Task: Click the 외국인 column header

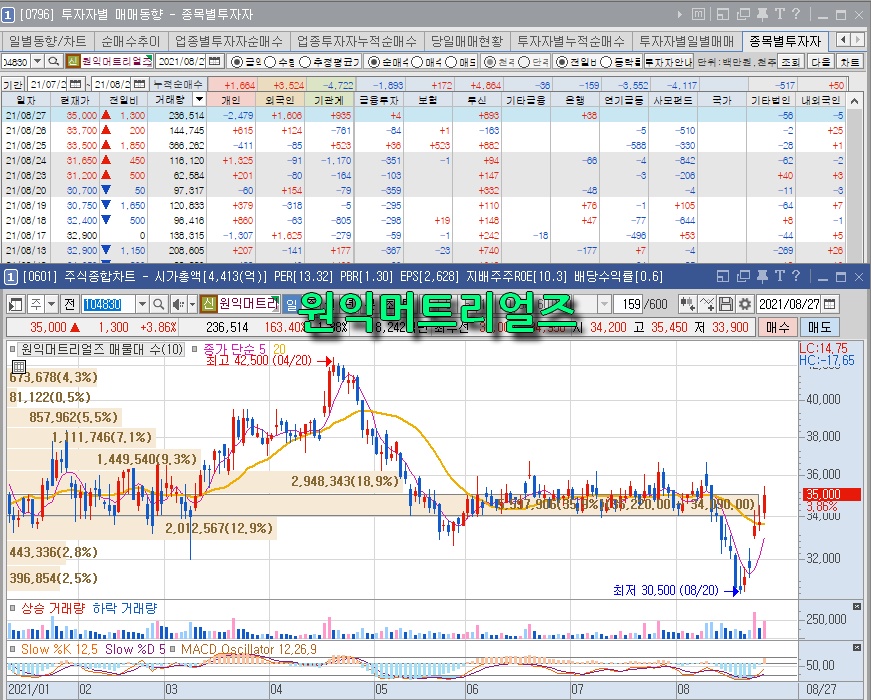Action: 279,100
